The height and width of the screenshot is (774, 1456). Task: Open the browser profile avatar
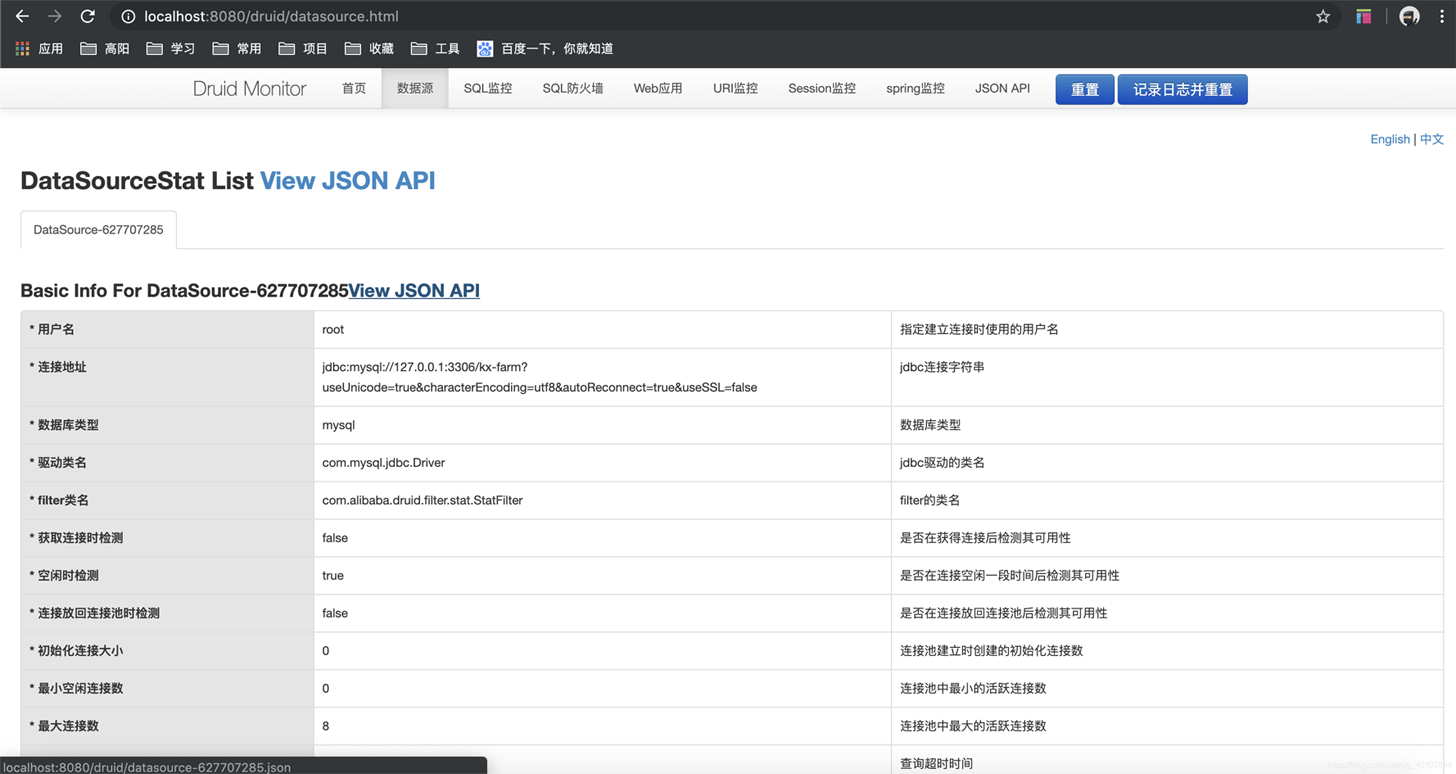[1409, 16]
